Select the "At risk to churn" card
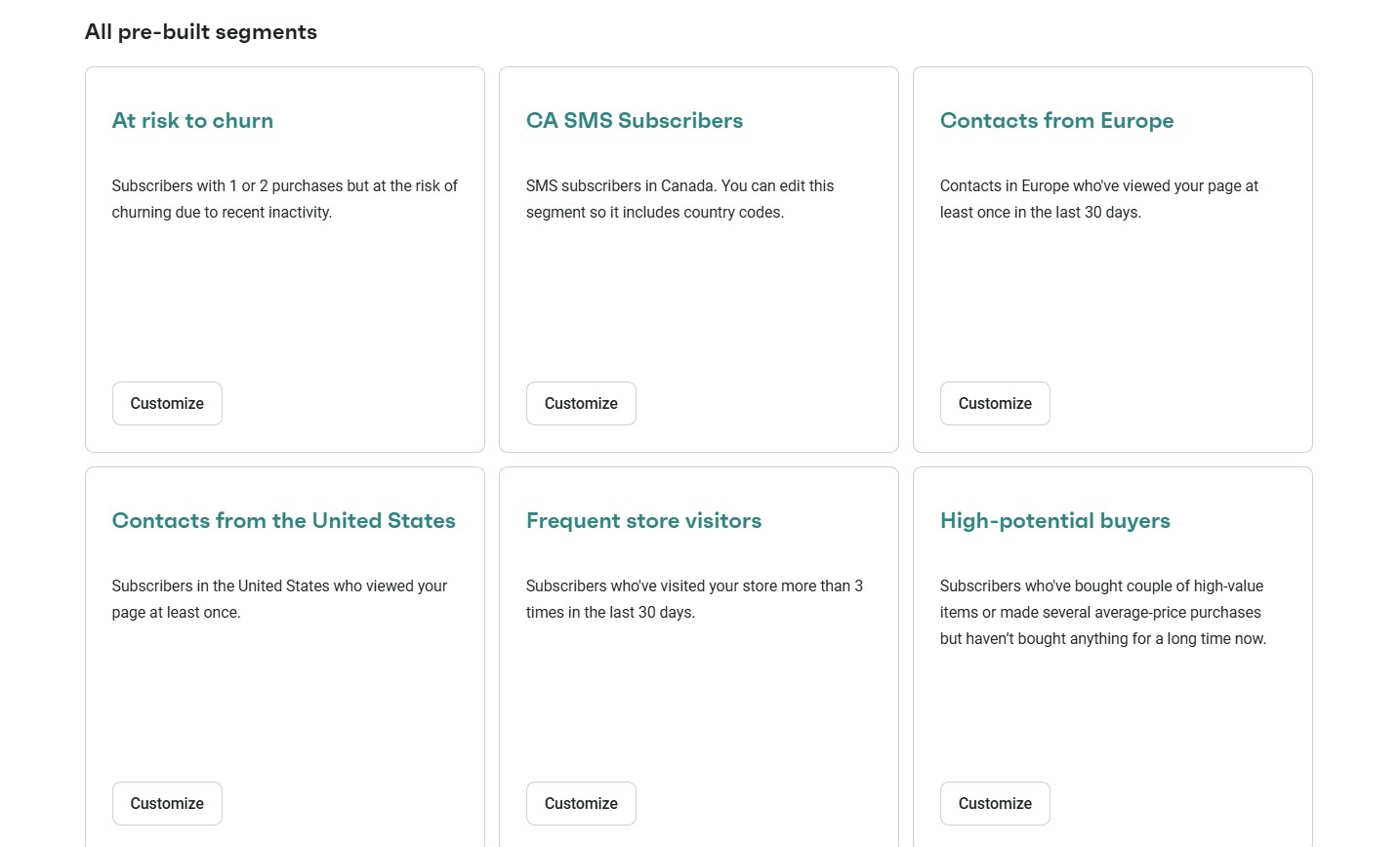Screen dimensions: 1400x847 coord(284,293)
